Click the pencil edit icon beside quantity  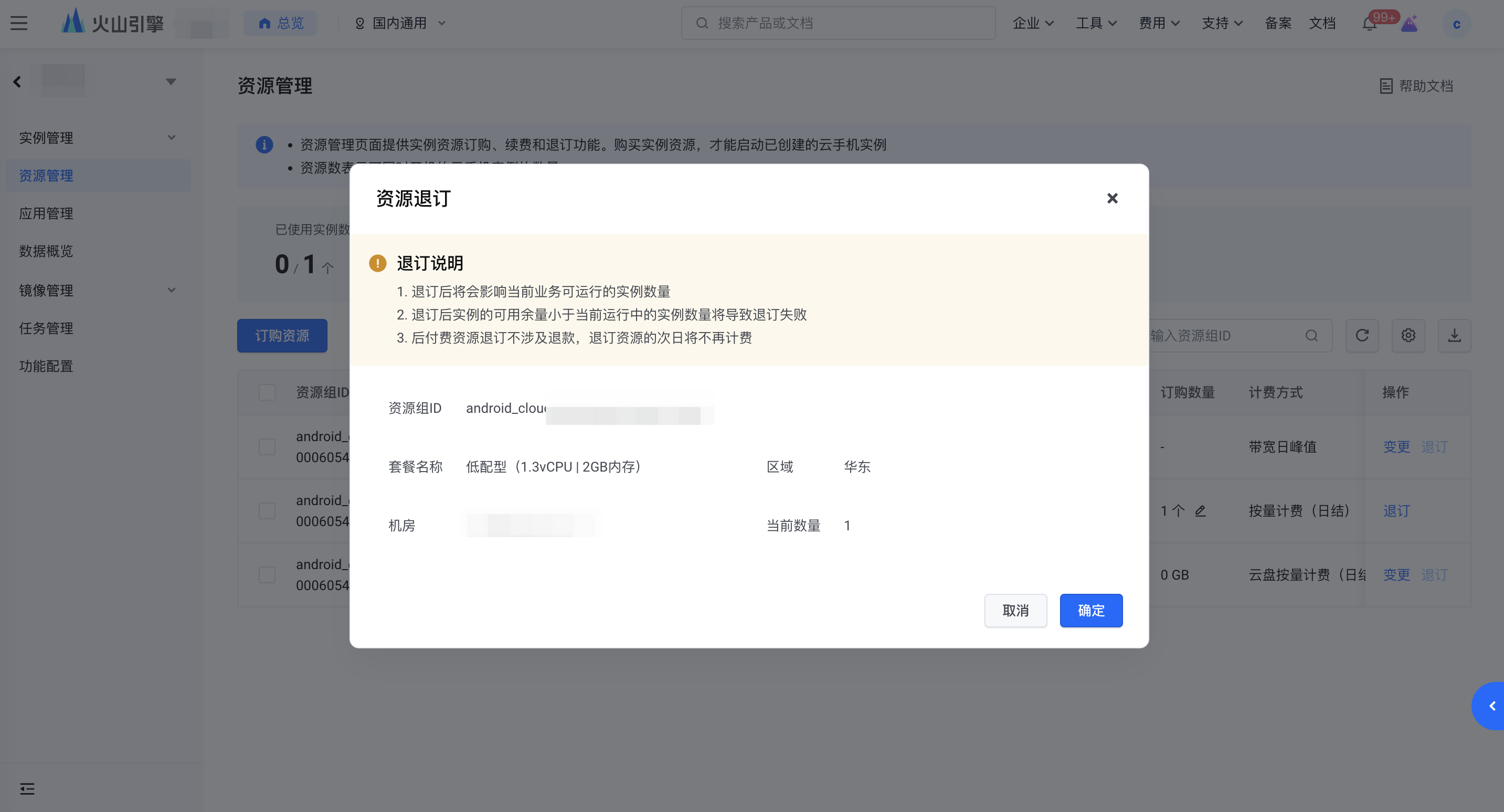point(1200,511)
